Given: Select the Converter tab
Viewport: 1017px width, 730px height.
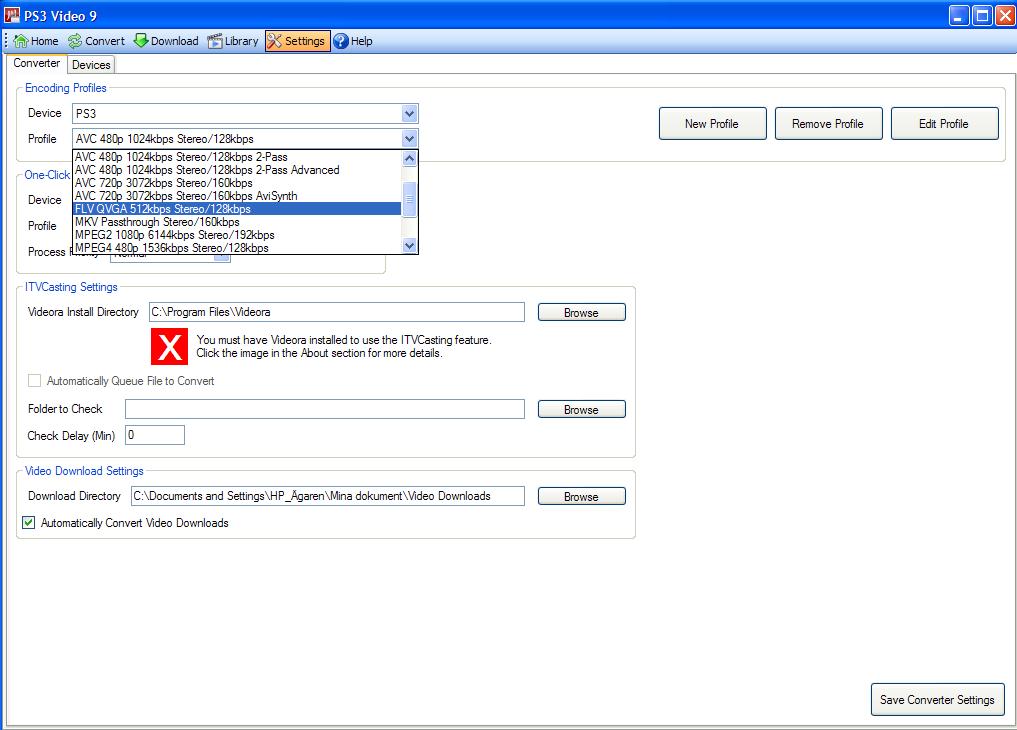Looking at the screenshot, I should click(36, 63).
